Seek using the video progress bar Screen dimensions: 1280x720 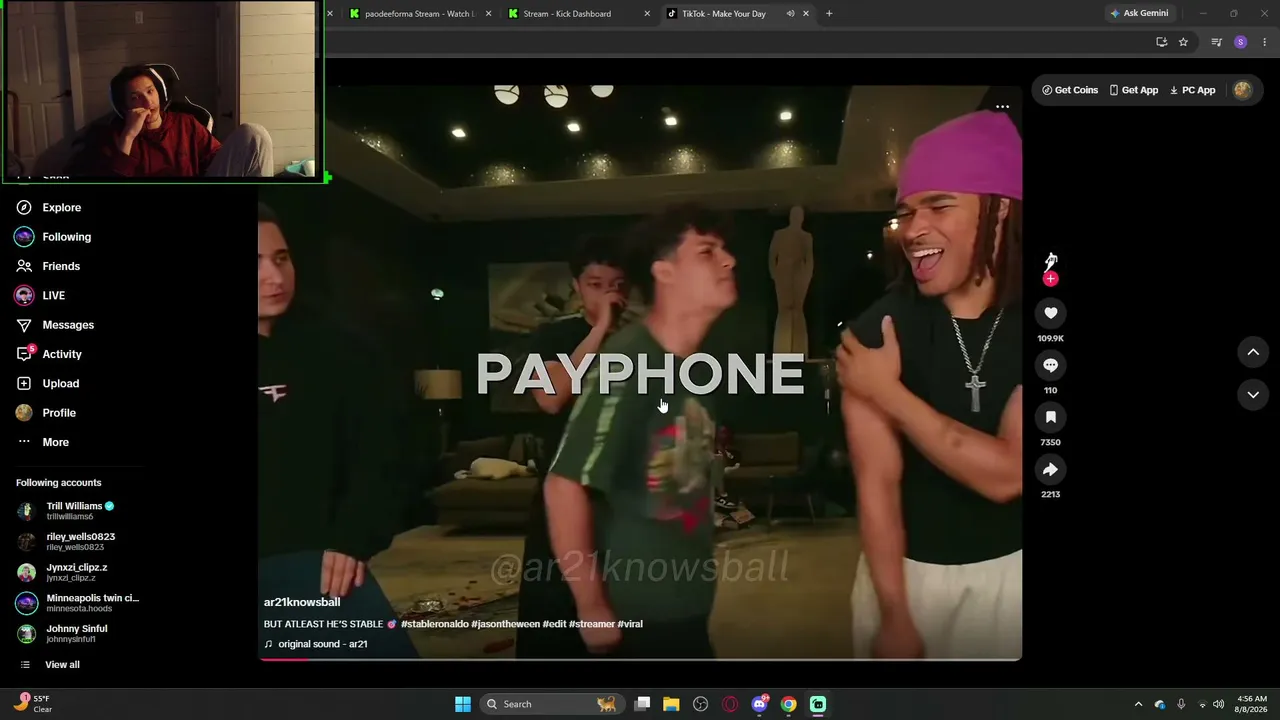click(x=640, y=659)
